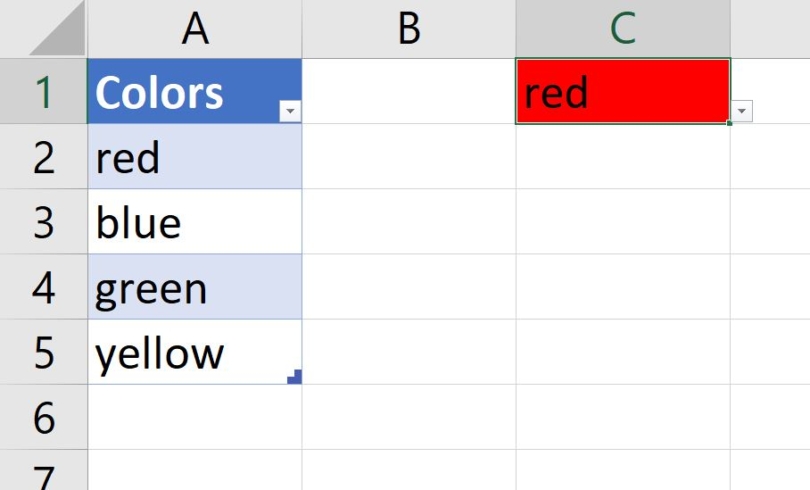Select row 6 header

tap(43, 417)
